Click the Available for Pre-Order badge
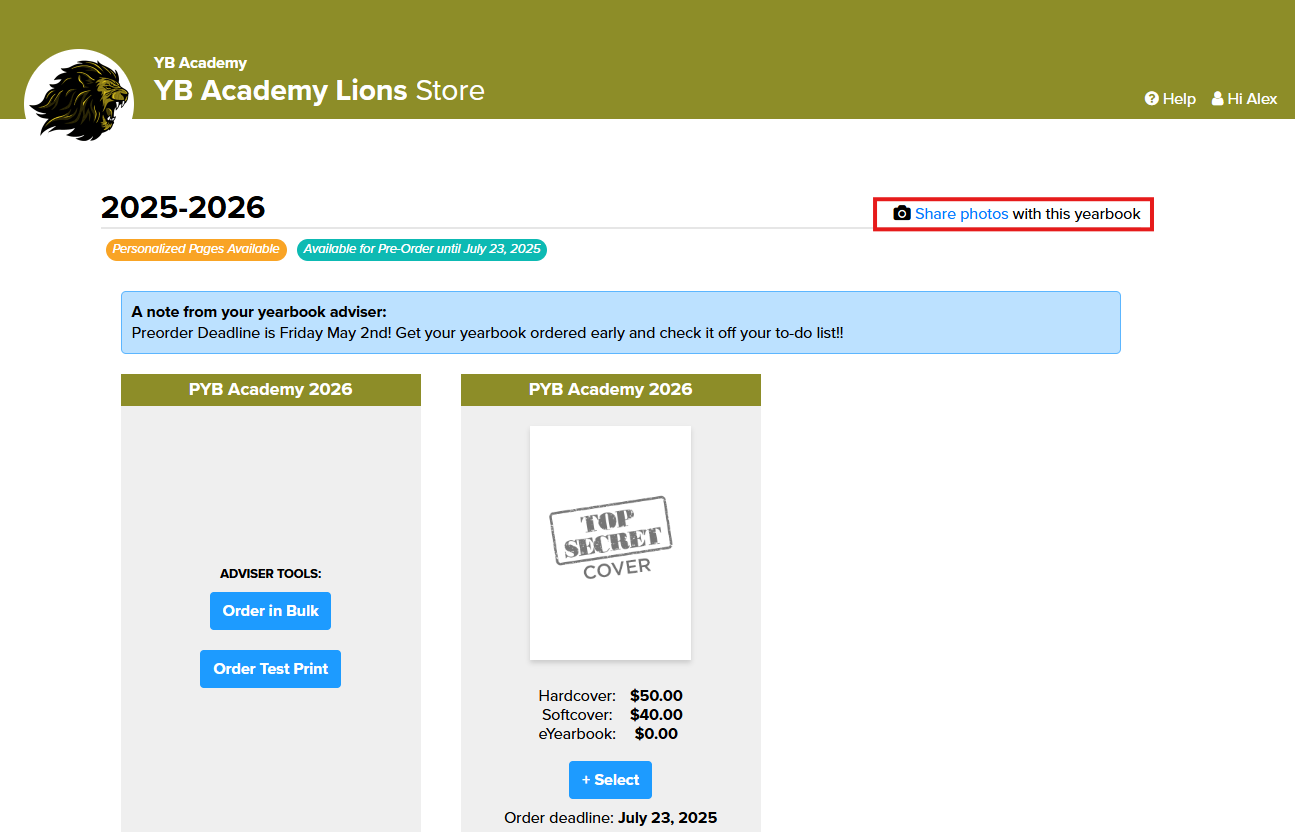The width and height of the screenshot is (1295, 832). pos(422,249)
